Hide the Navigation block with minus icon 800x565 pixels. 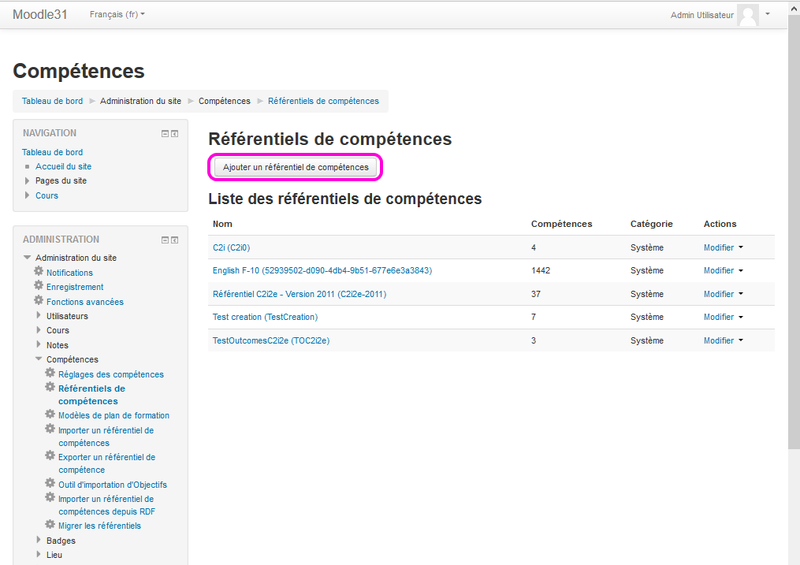(x=165, y=133)
